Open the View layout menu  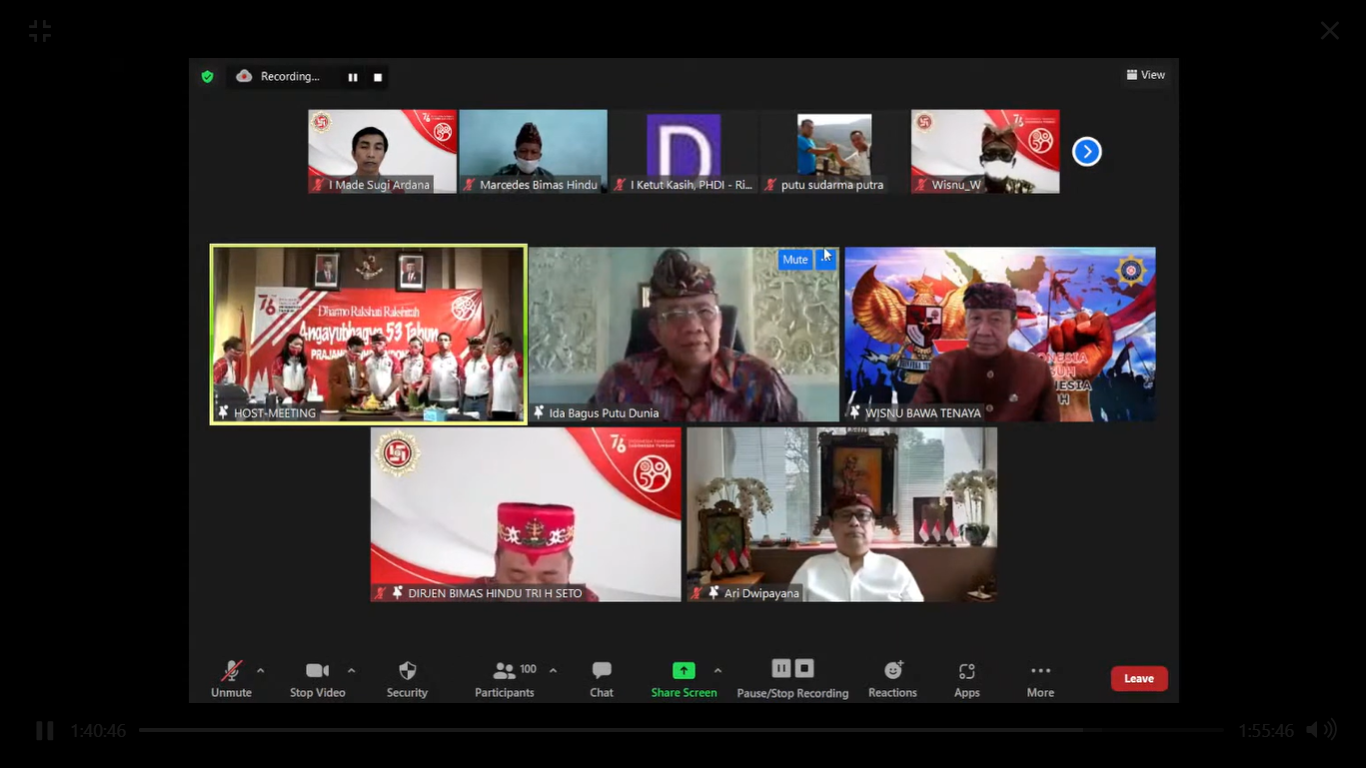coord(1146,75)
